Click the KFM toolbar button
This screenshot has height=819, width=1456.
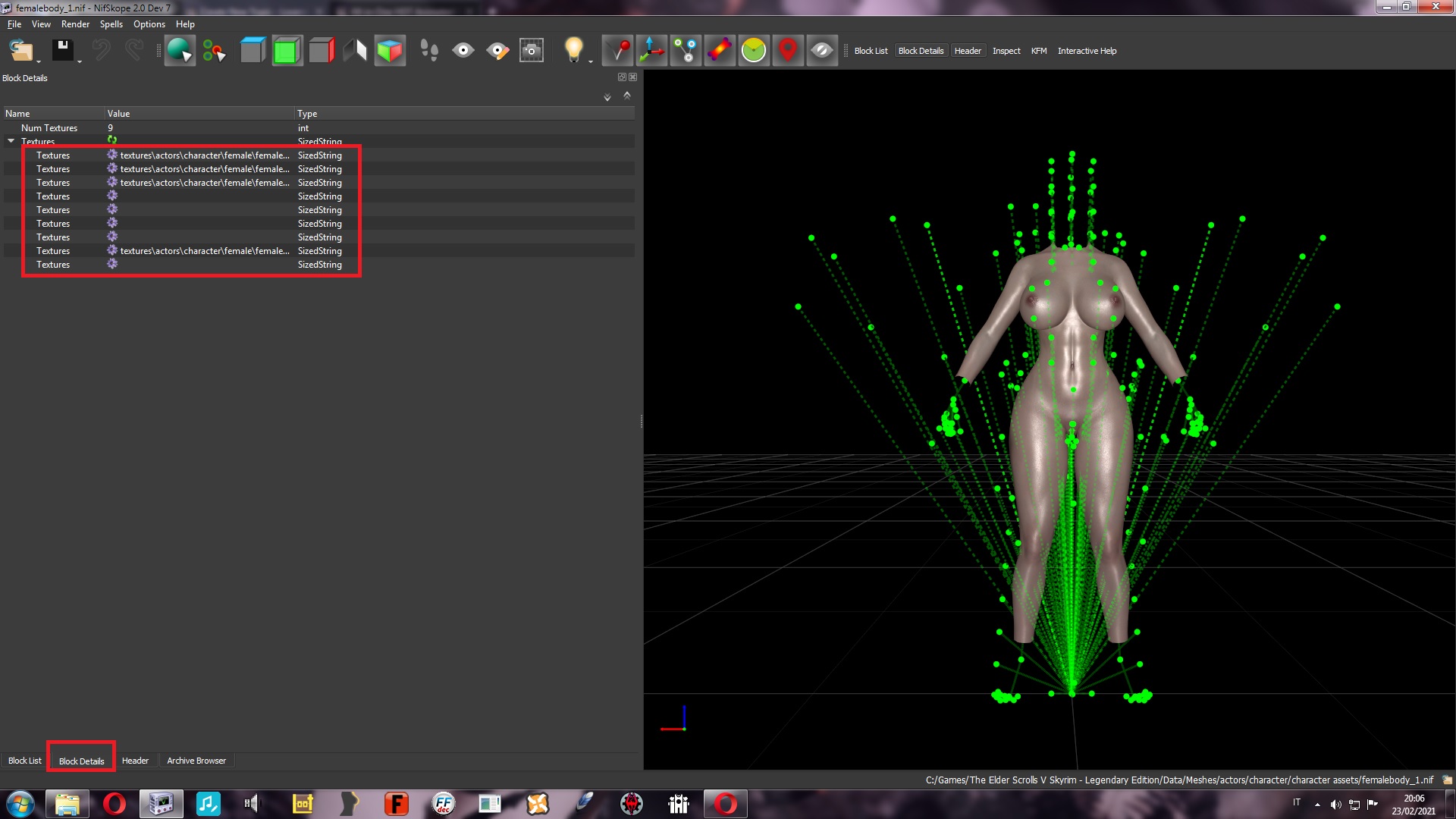(x=1039, y=51)
